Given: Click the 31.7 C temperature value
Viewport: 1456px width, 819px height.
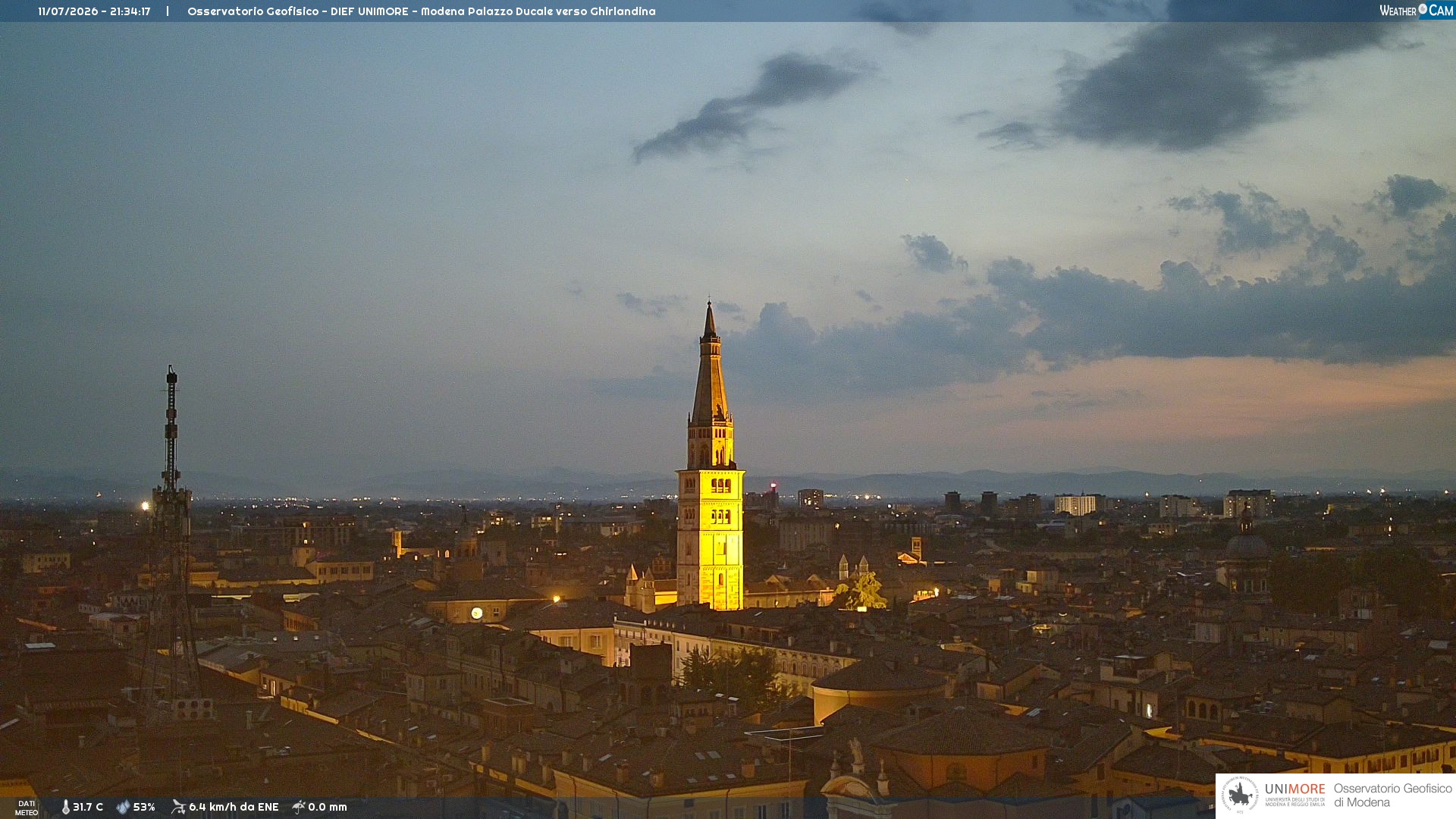Looking at the screenshot, I should click(88, 807).
